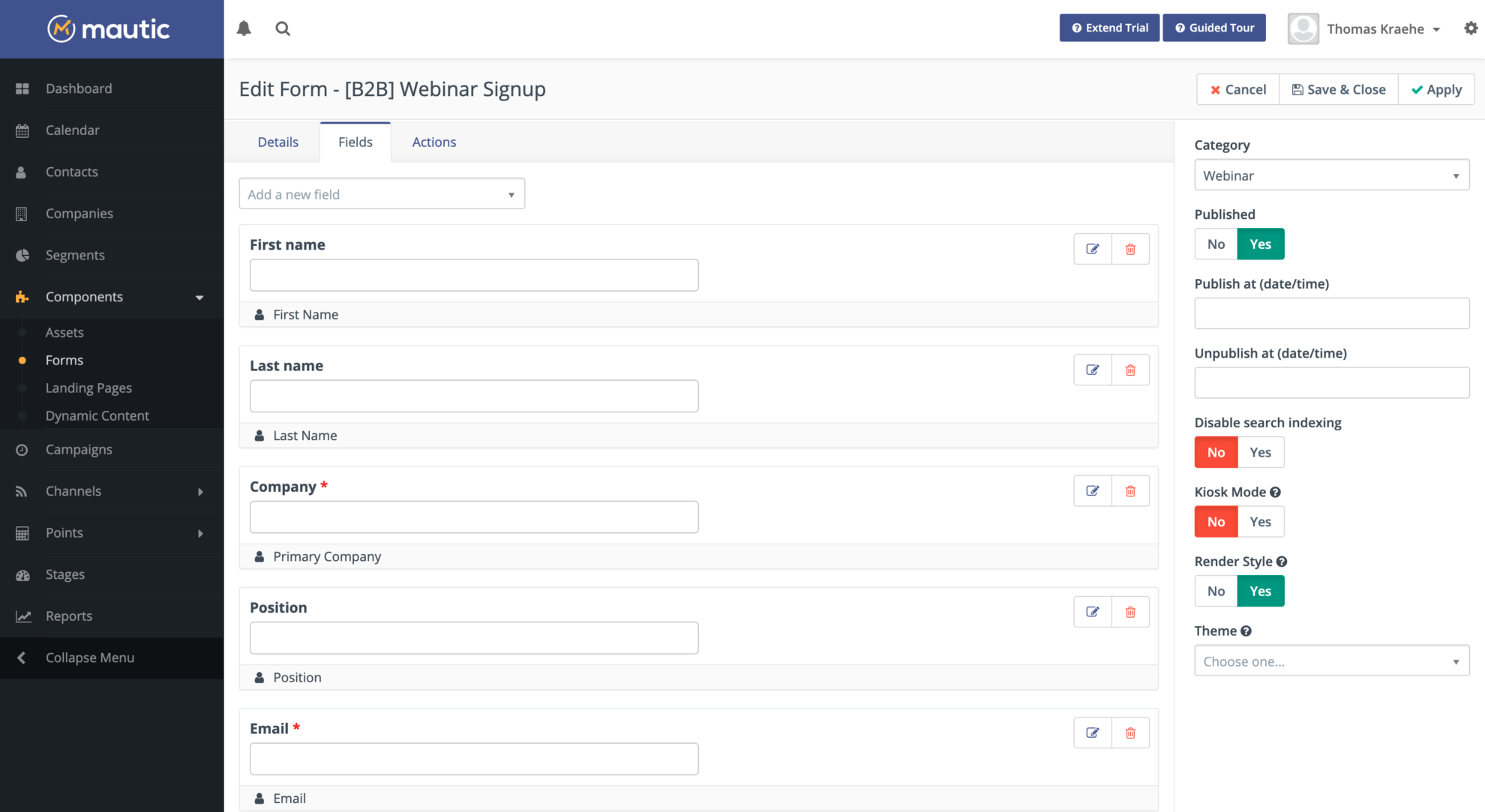Click the Kiosk Mode help question icon
The height and width of the screenshot is (812, 1485).
[1276, 492]
